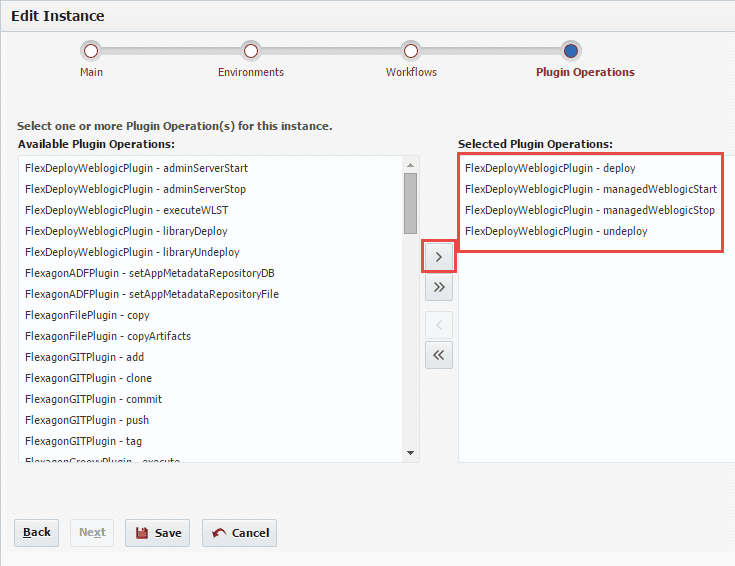Click the Main step label

pyautogui.click(x=91, y=72)
